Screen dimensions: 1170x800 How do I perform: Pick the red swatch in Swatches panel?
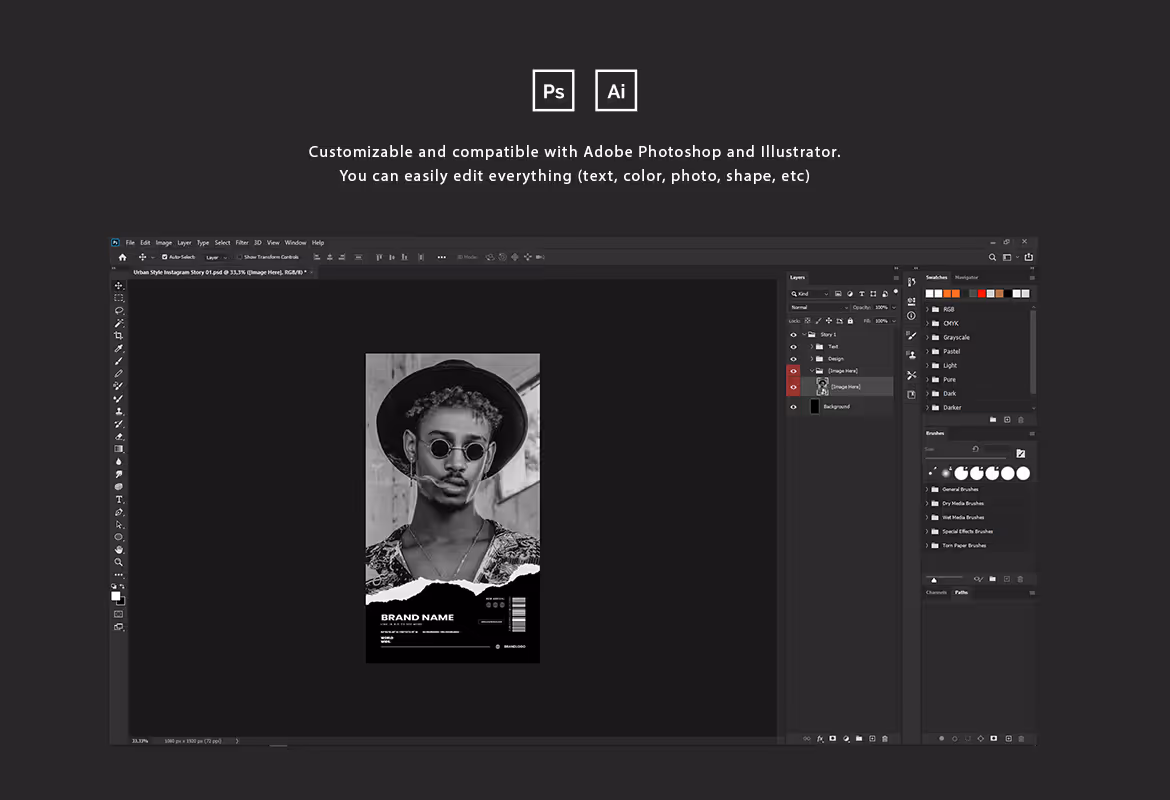coord(982,293)
